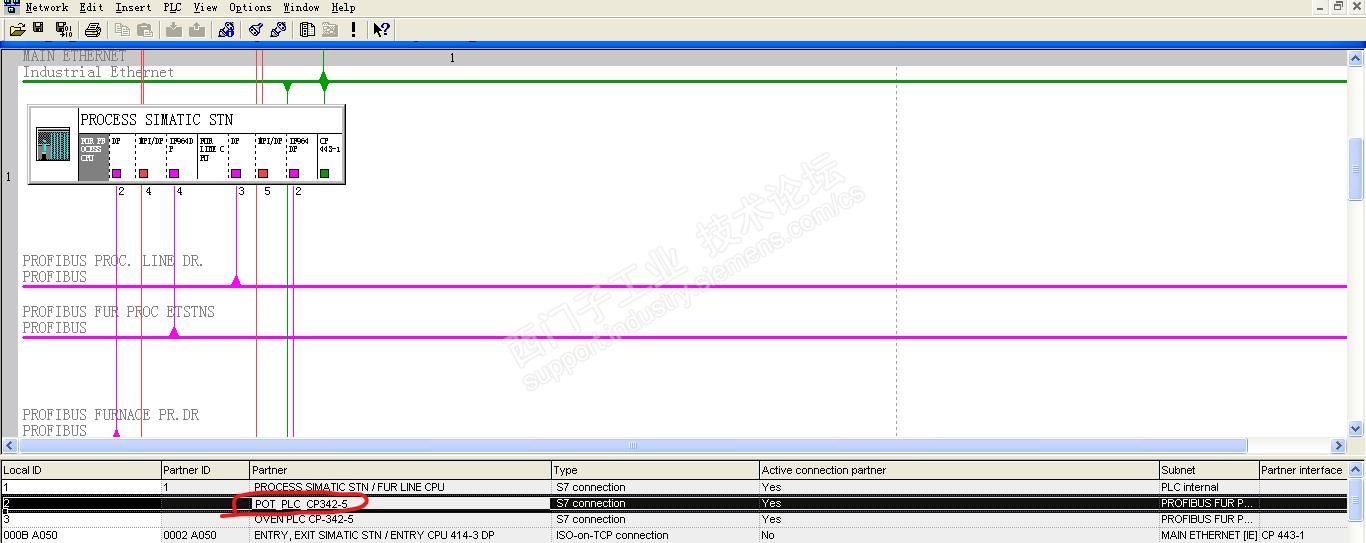Click the green interface square under CP 443-1
Image resolution: width=1366 pixels, height=543 pixels.
pyautogui.click(x=324, y=173)
